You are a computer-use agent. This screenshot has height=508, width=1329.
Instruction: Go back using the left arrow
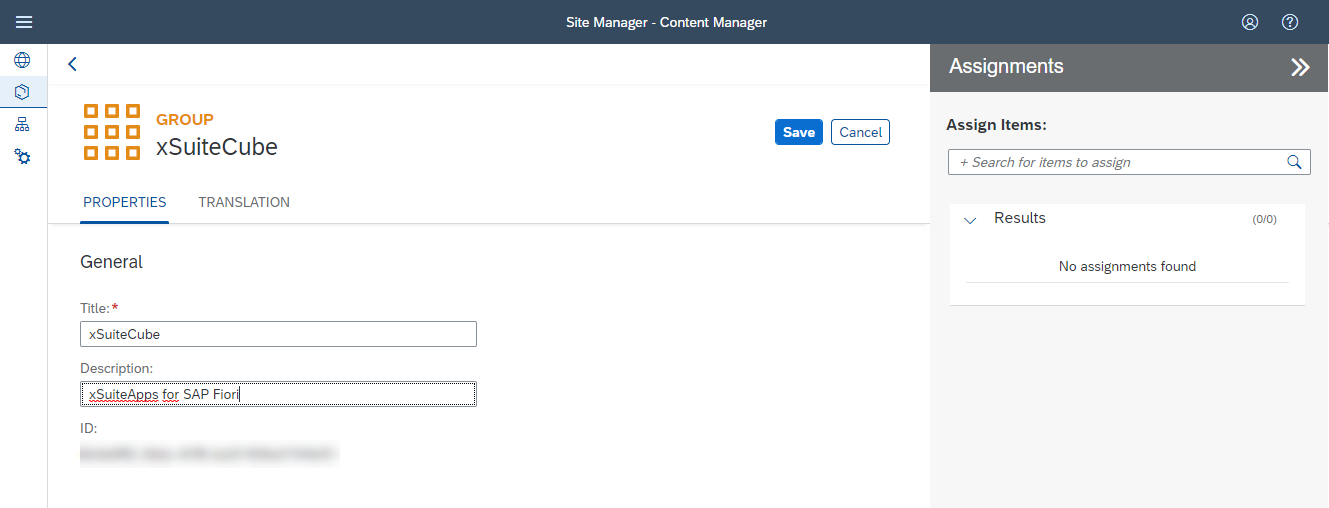[x=72, y=64]
